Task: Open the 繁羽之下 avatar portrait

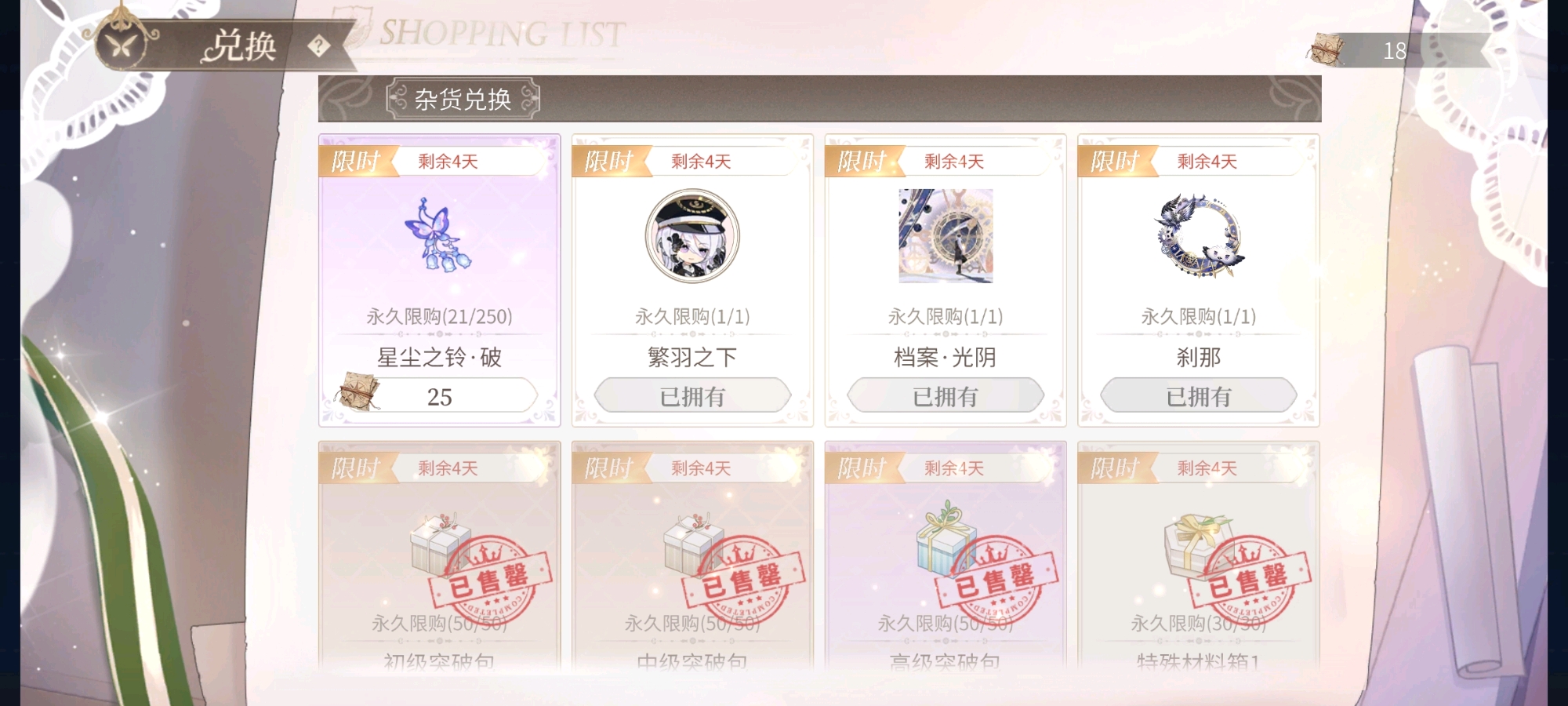Action: coord(692,235)
